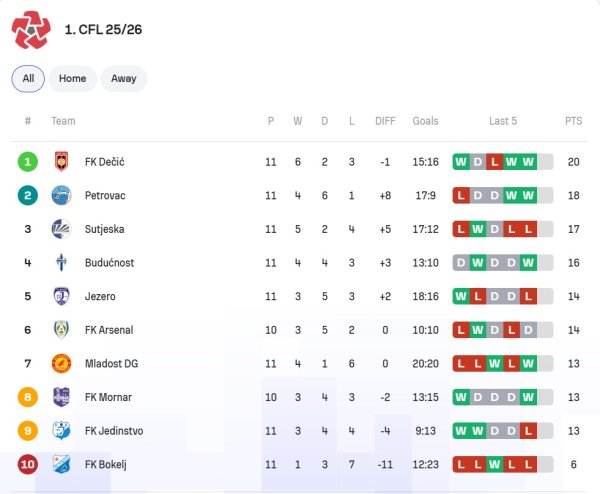Click Sutjeska team crest icon

coord(61,229)
